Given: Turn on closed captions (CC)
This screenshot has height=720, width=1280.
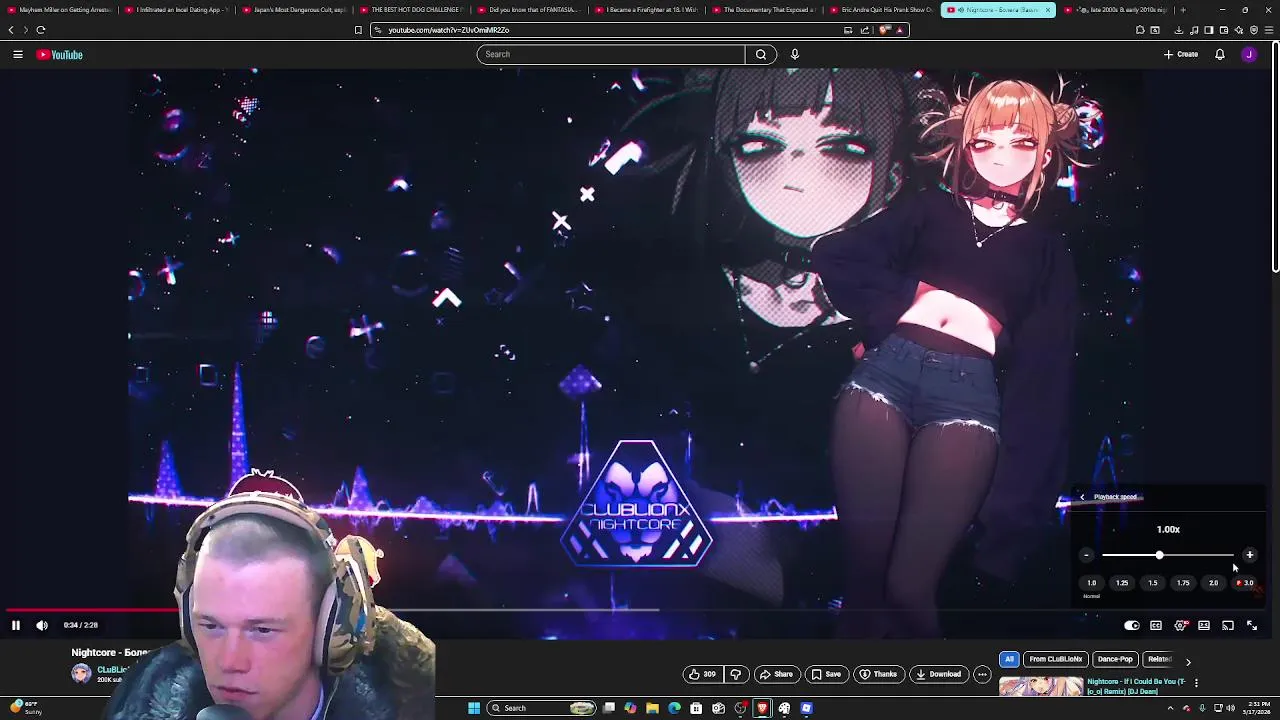Looking at the screenshot, I should 1156,625.
